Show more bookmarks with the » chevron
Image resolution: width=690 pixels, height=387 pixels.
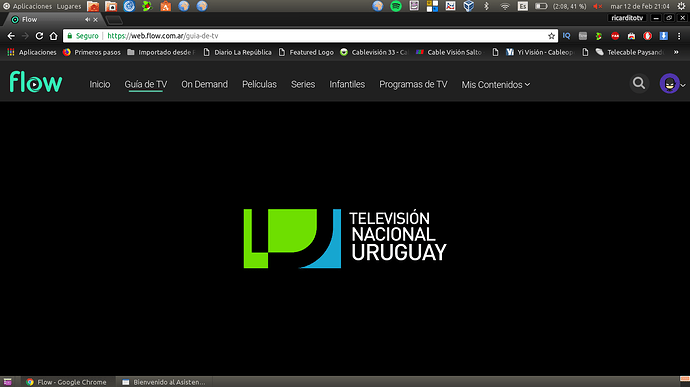click(x=676, y=52)
